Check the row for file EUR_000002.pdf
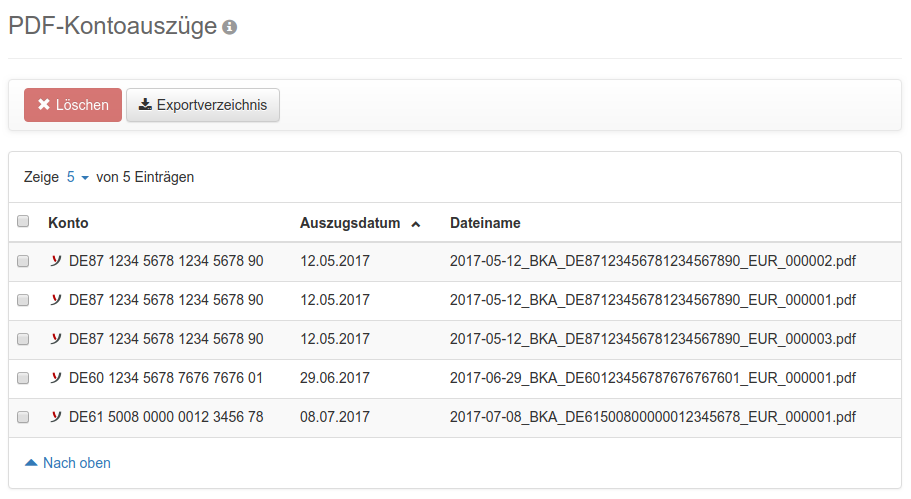The image size is (911, 499). 23,261
